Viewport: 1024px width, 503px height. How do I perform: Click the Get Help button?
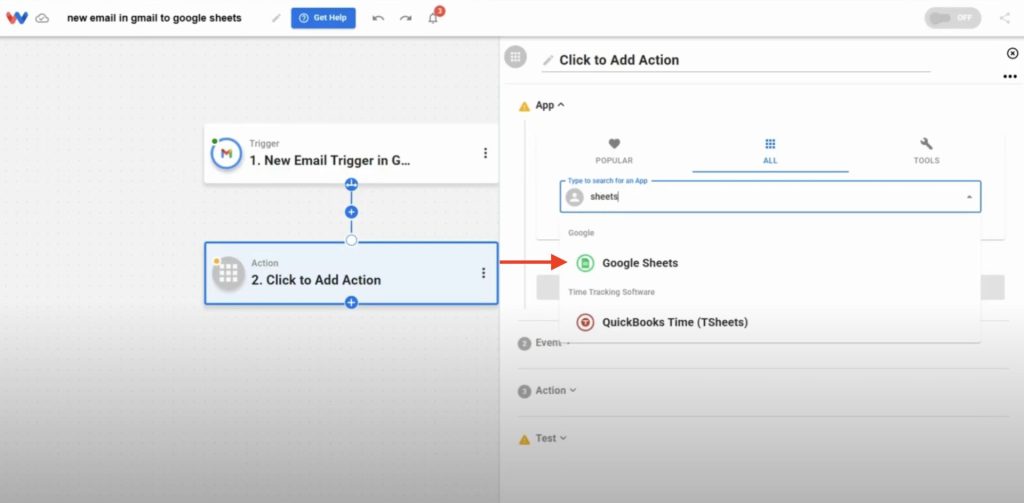pyautogui.click(x=323, y=18)
